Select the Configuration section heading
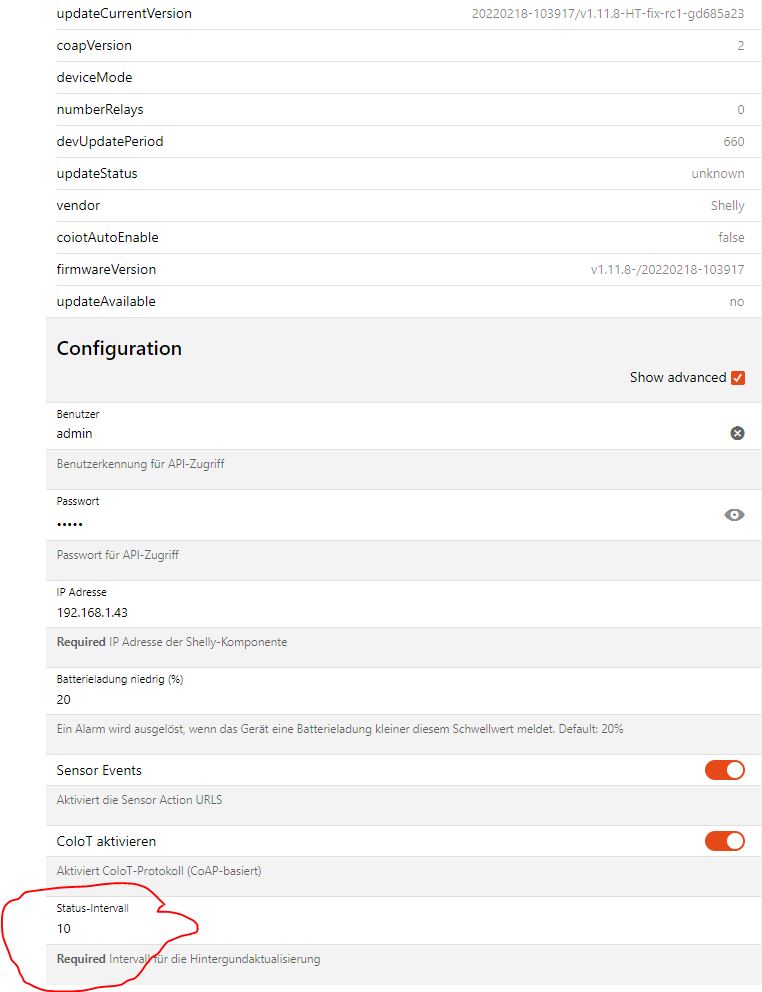Image resolution: width=762 pixels, height=992 pixels. pos(119,349)
